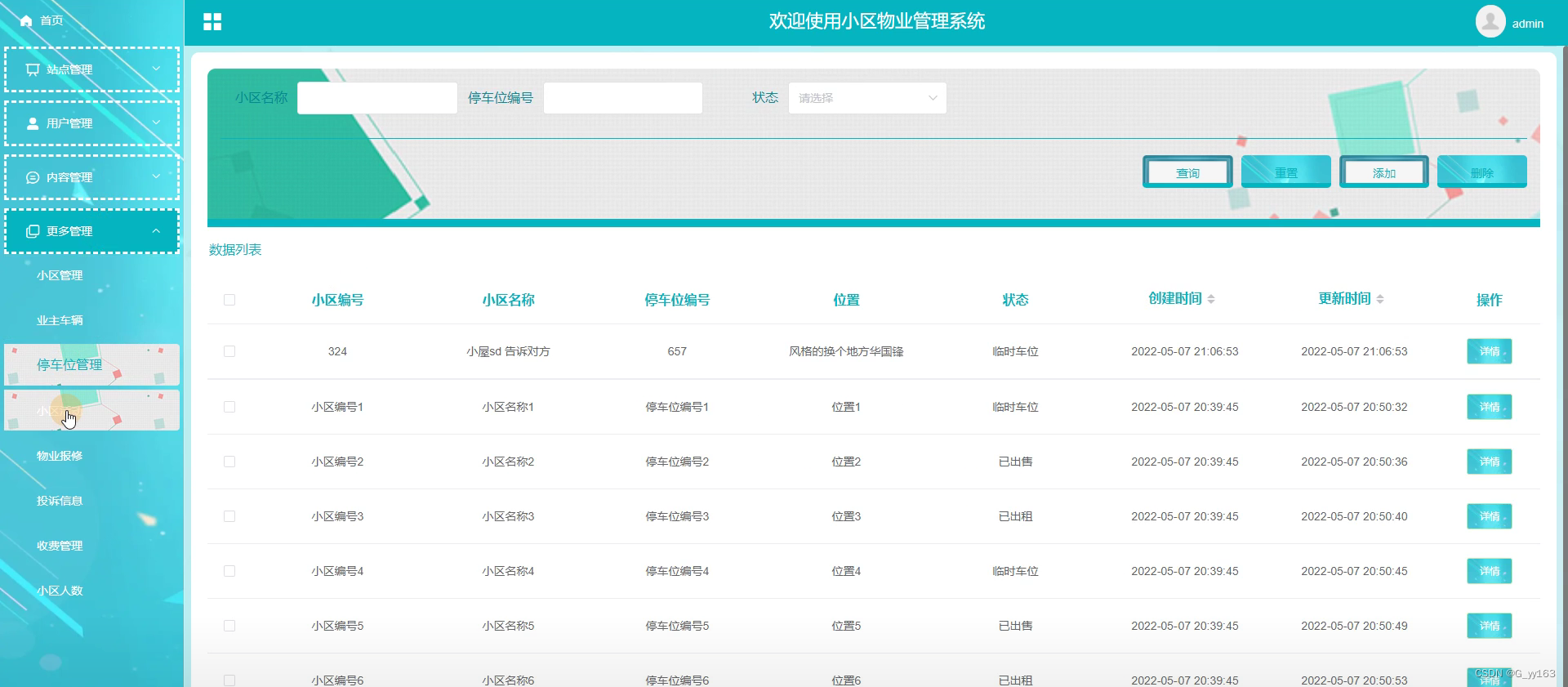Open 小区管理 in the sidebar
The width and height of the screenshot is (1568, 687).
click(x=60, y=275)
